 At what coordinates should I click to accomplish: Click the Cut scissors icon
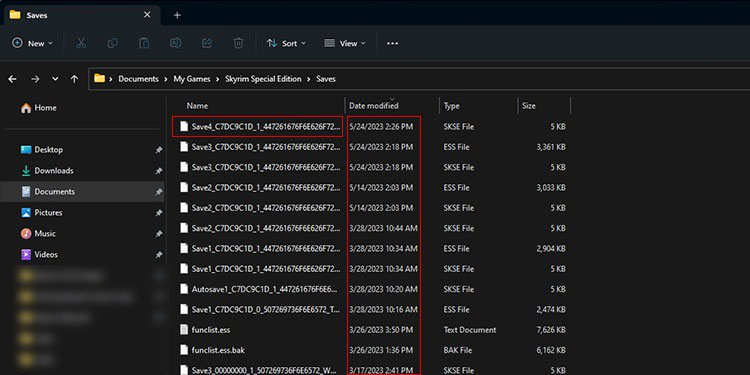pos(81,43)
